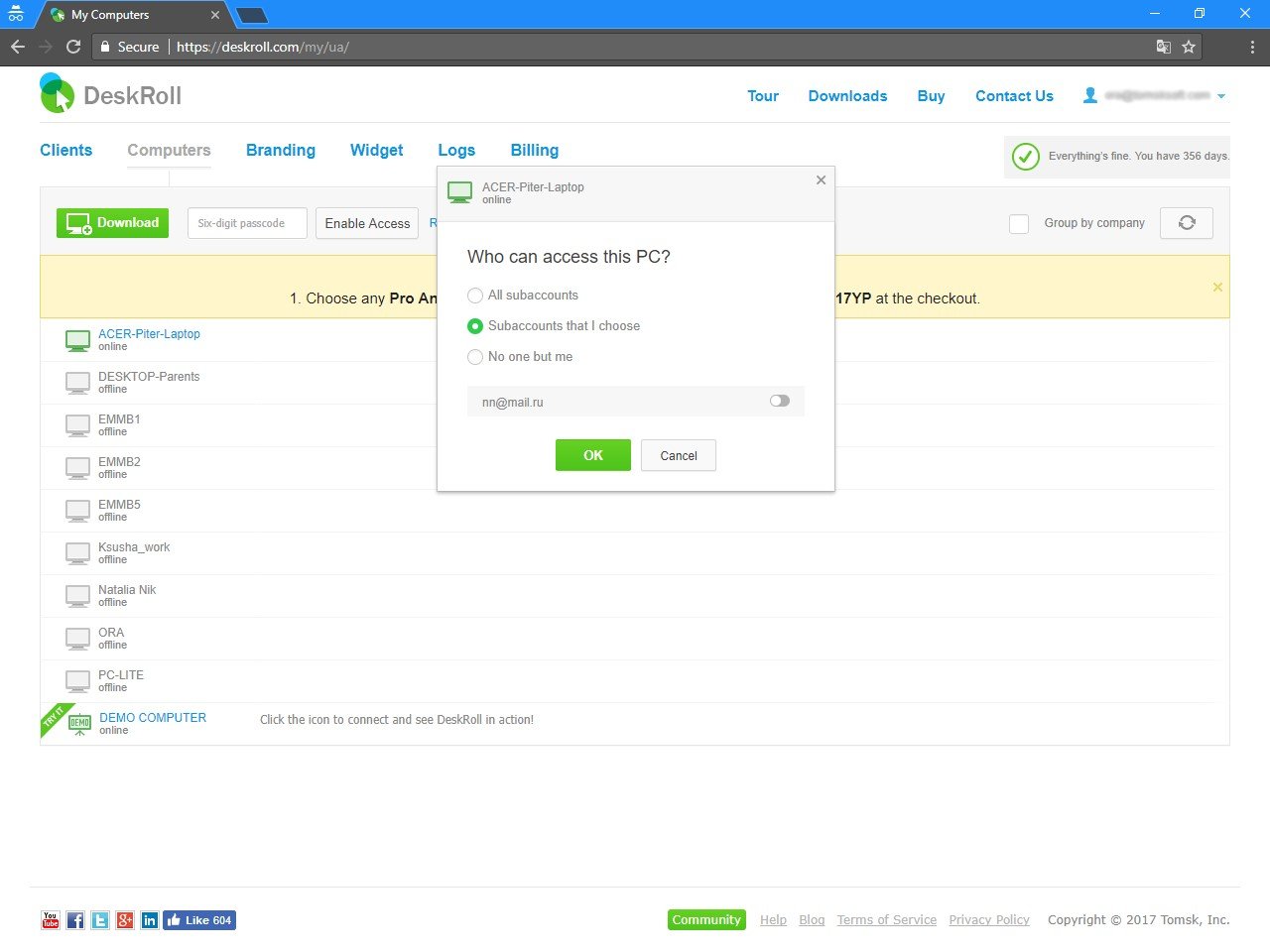Open the Twitter social icon
1270x952 pixels.
pyautogui.click(x=100, y=920)
